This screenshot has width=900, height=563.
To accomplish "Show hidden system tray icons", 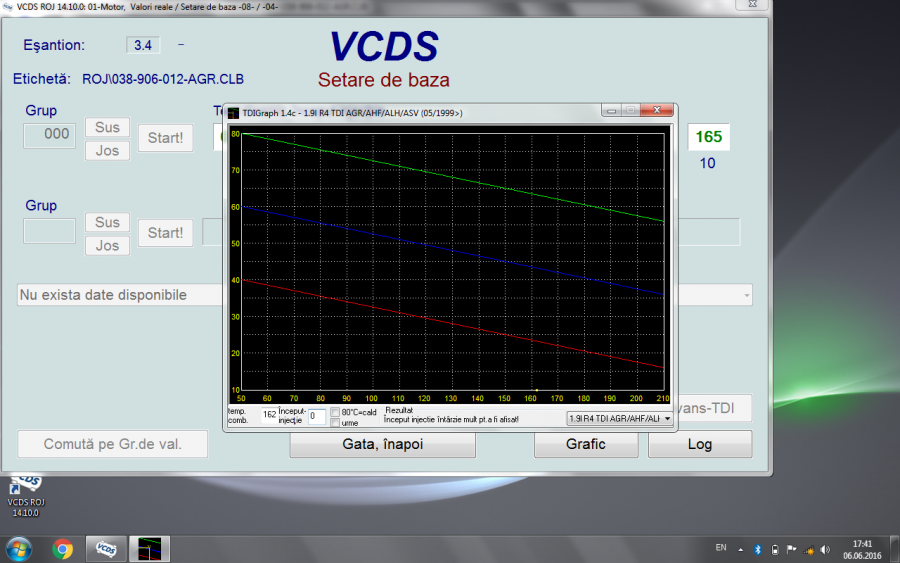I will point(740,549).
